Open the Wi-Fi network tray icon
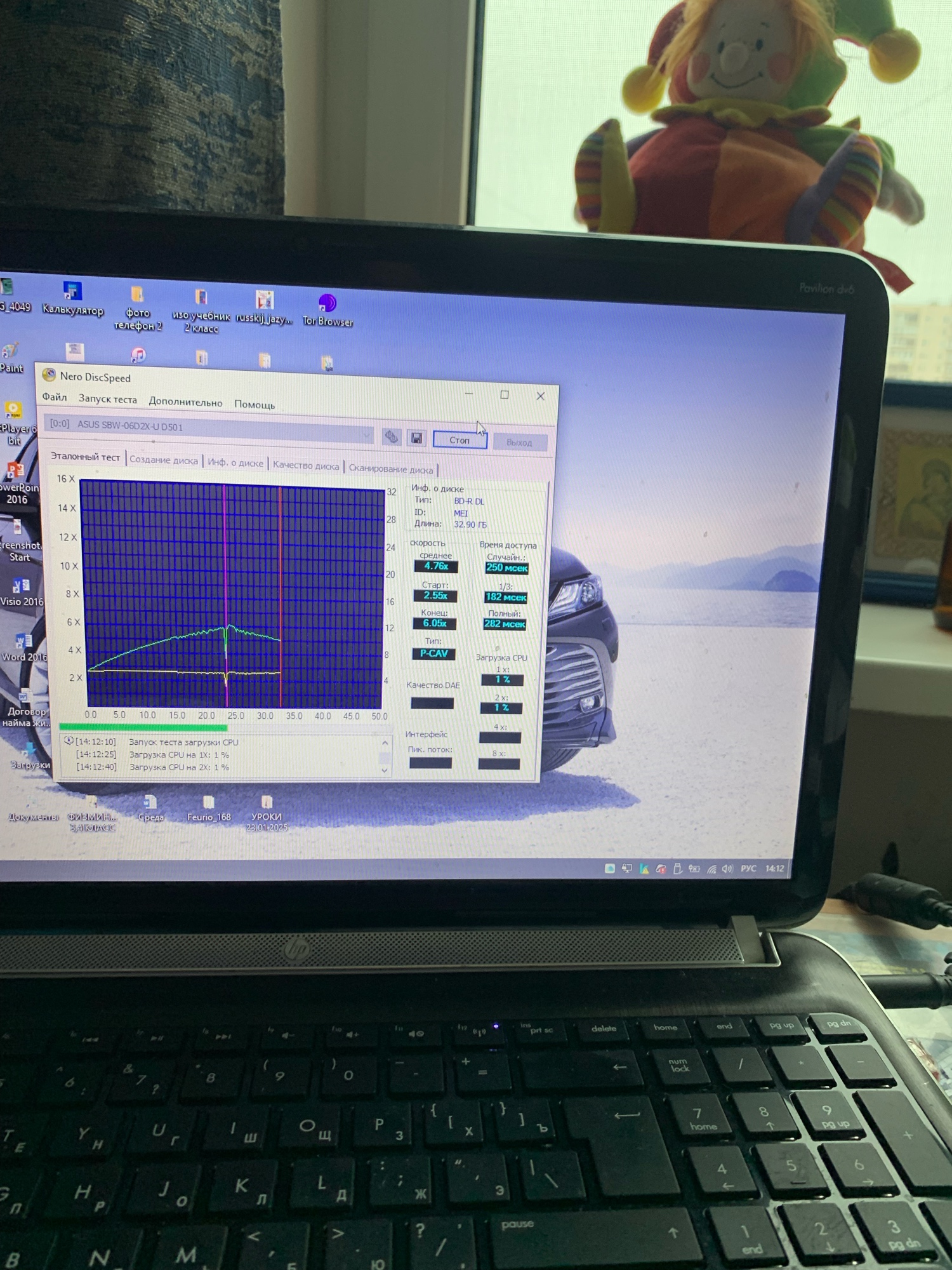The image size is (952, 1270). click(711, 869)
